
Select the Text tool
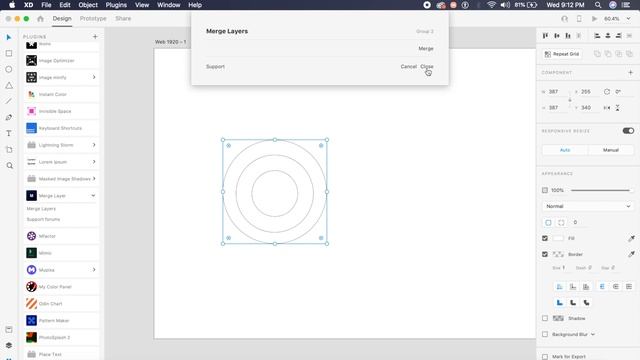[9, 133]
